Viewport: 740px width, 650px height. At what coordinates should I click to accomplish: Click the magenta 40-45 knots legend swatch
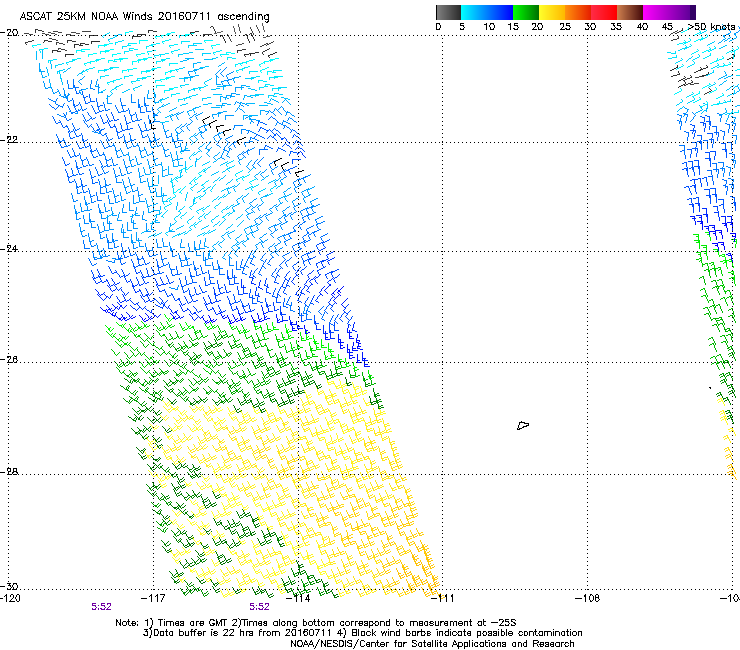point(656,12)
